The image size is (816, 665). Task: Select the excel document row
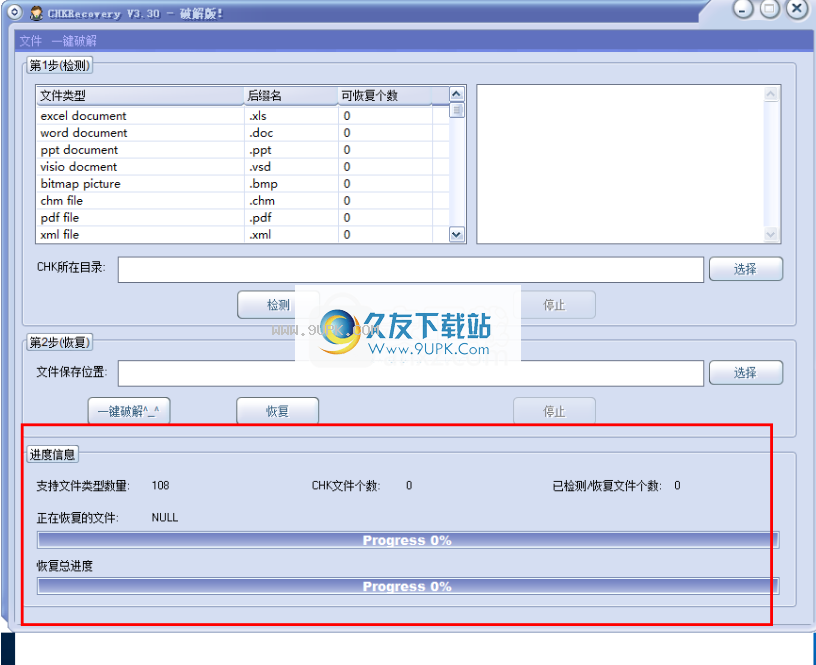coord(243,116)
